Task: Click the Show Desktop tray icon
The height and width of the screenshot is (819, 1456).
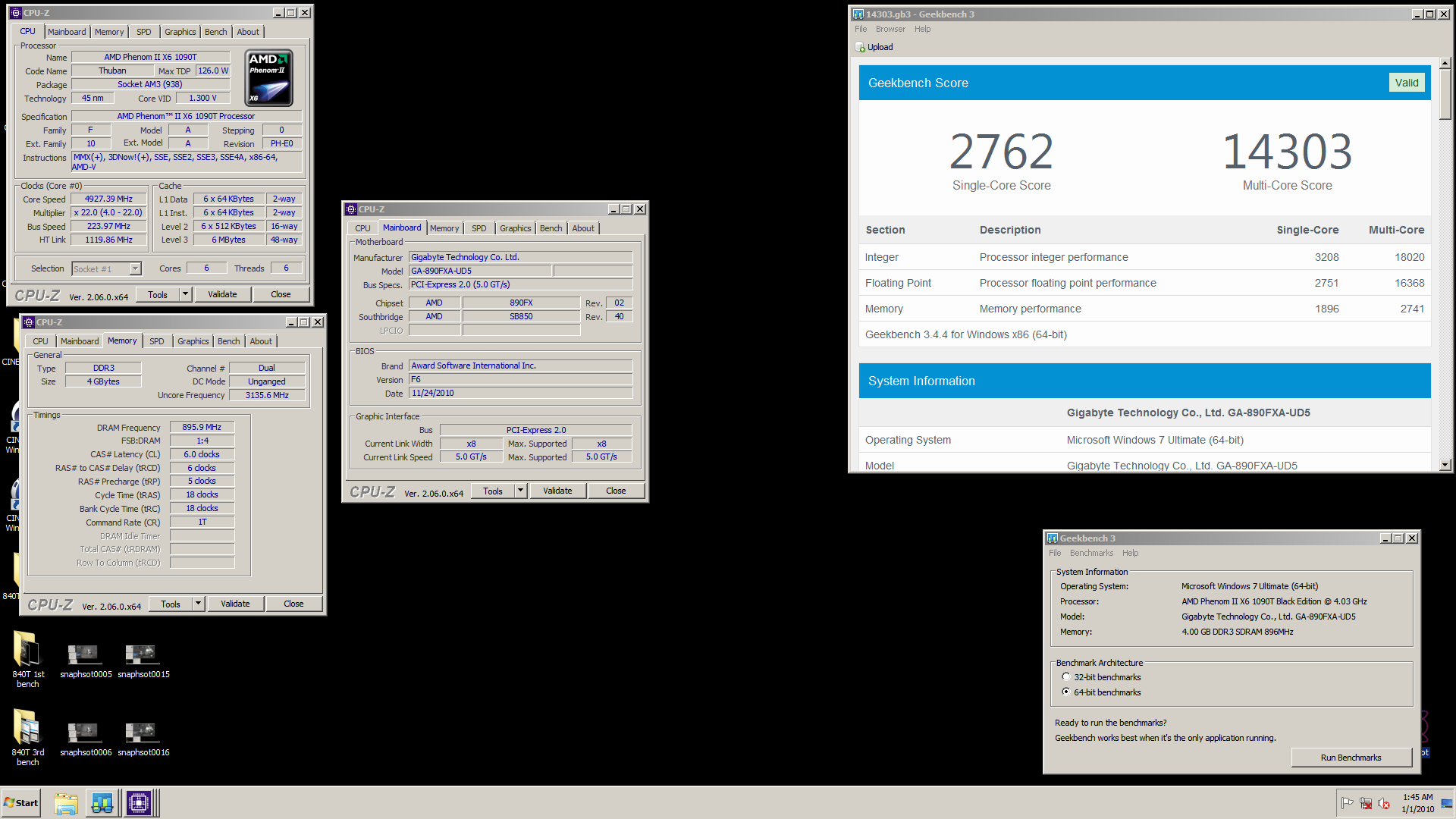Action: point(1447,803)
